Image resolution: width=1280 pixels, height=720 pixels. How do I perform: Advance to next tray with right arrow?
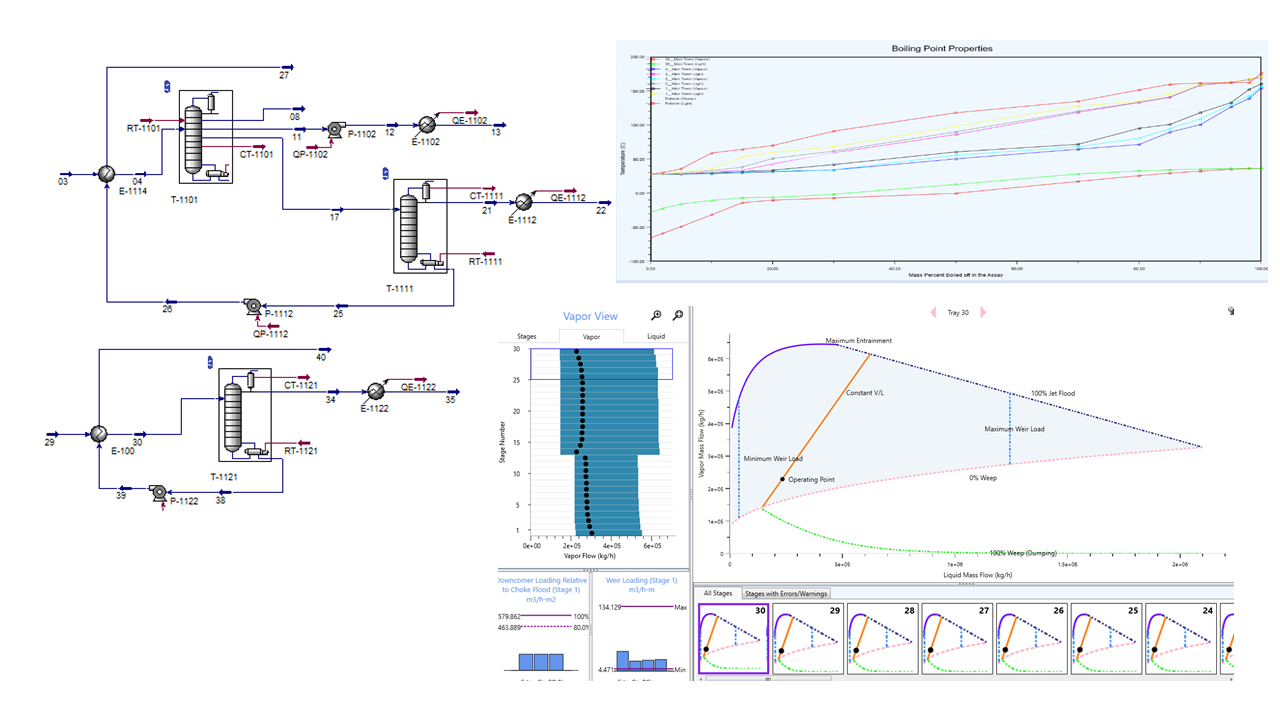983,313
